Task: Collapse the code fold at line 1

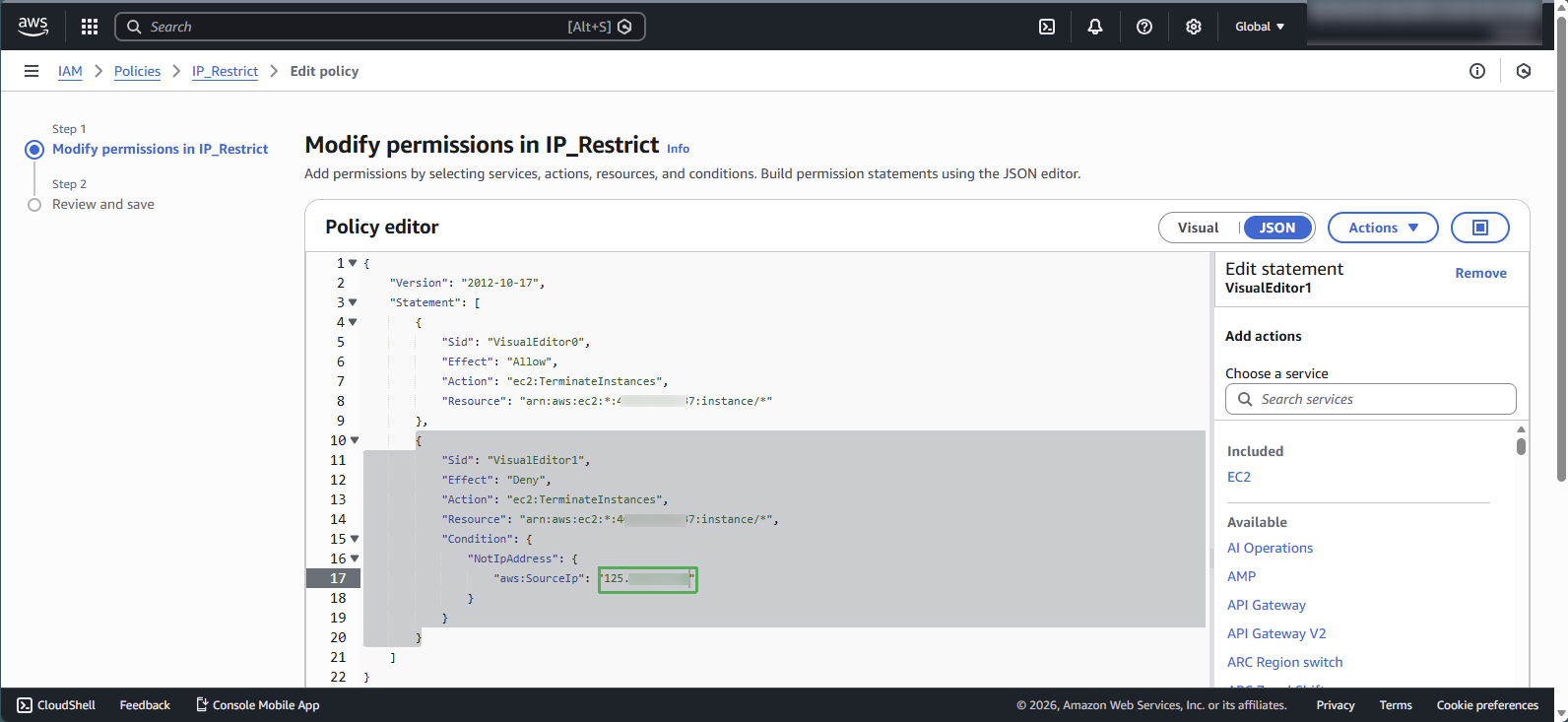Action: tap(353, 263)
